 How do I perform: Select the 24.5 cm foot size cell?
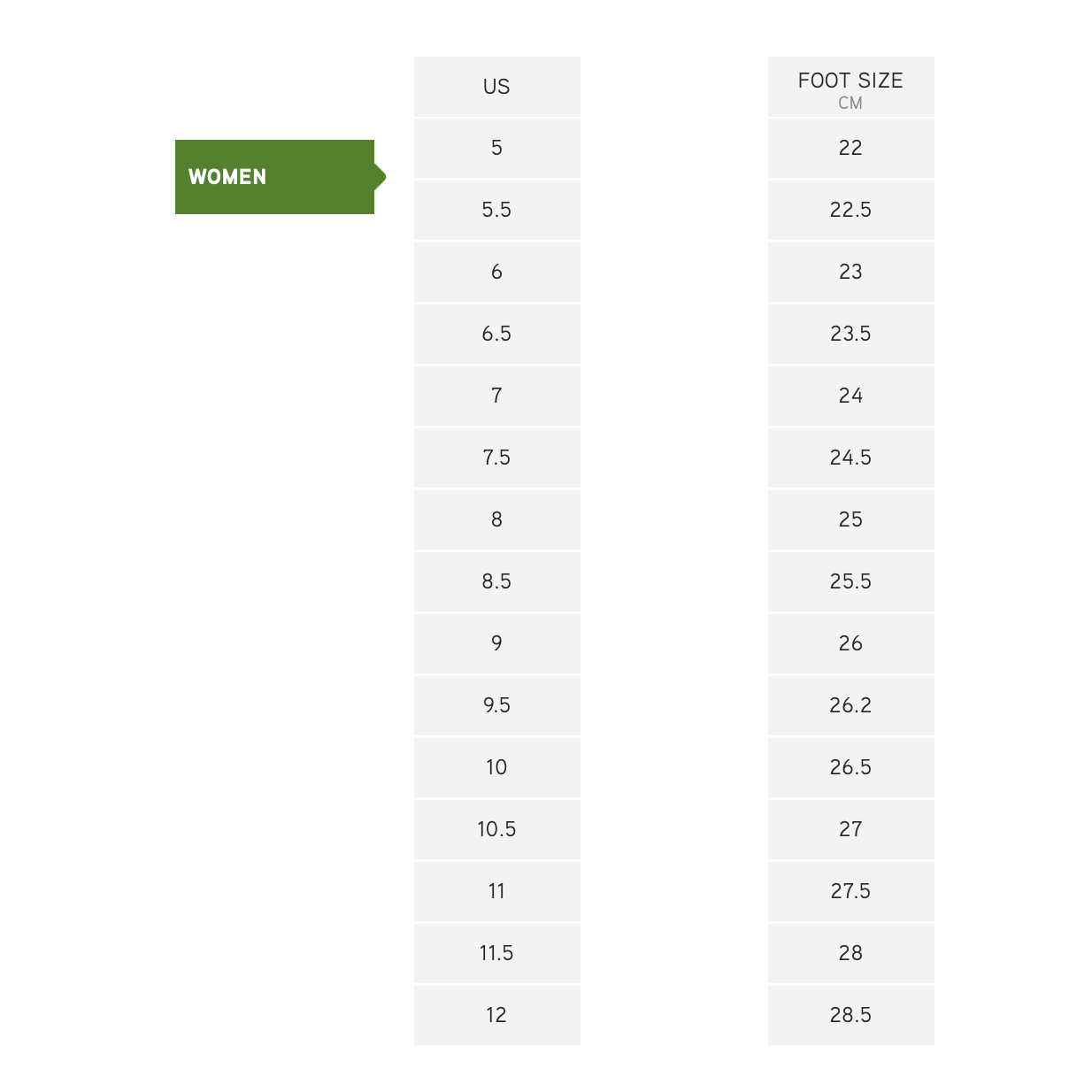[850, 458]
